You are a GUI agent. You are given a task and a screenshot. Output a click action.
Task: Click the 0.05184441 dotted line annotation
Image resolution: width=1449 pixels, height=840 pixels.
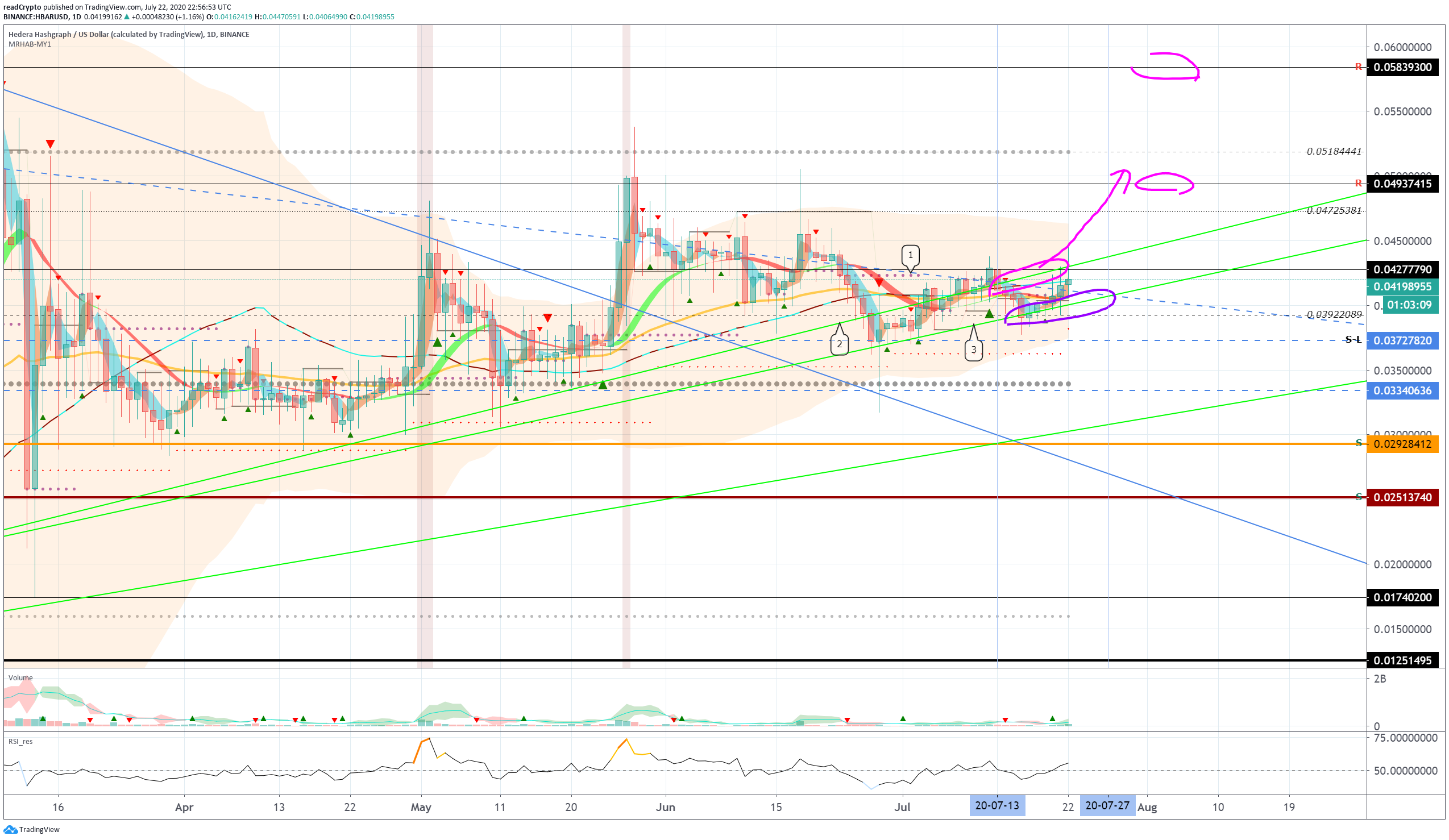1334,152
